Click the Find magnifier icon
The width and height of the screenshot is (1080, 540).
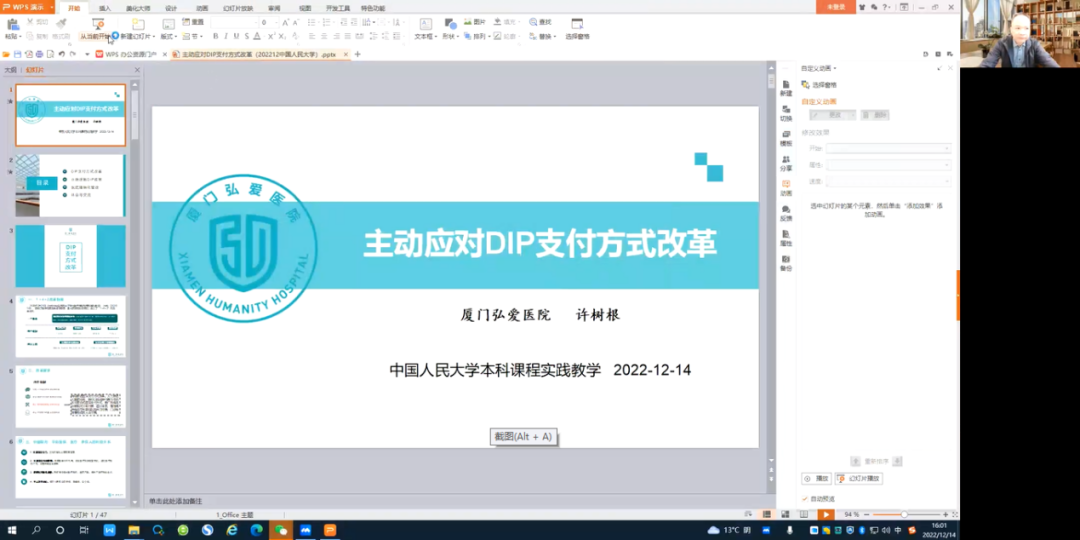coord(533,22)
